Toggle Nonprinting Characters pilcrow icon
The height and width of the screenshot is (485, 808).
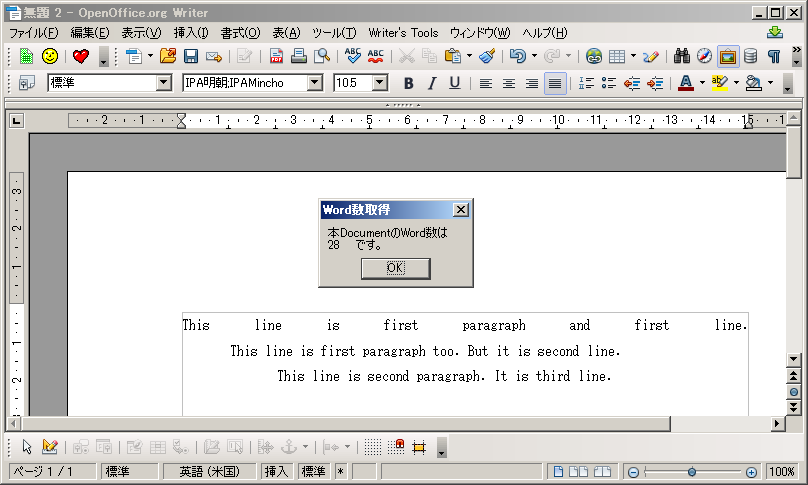point(773,56)
